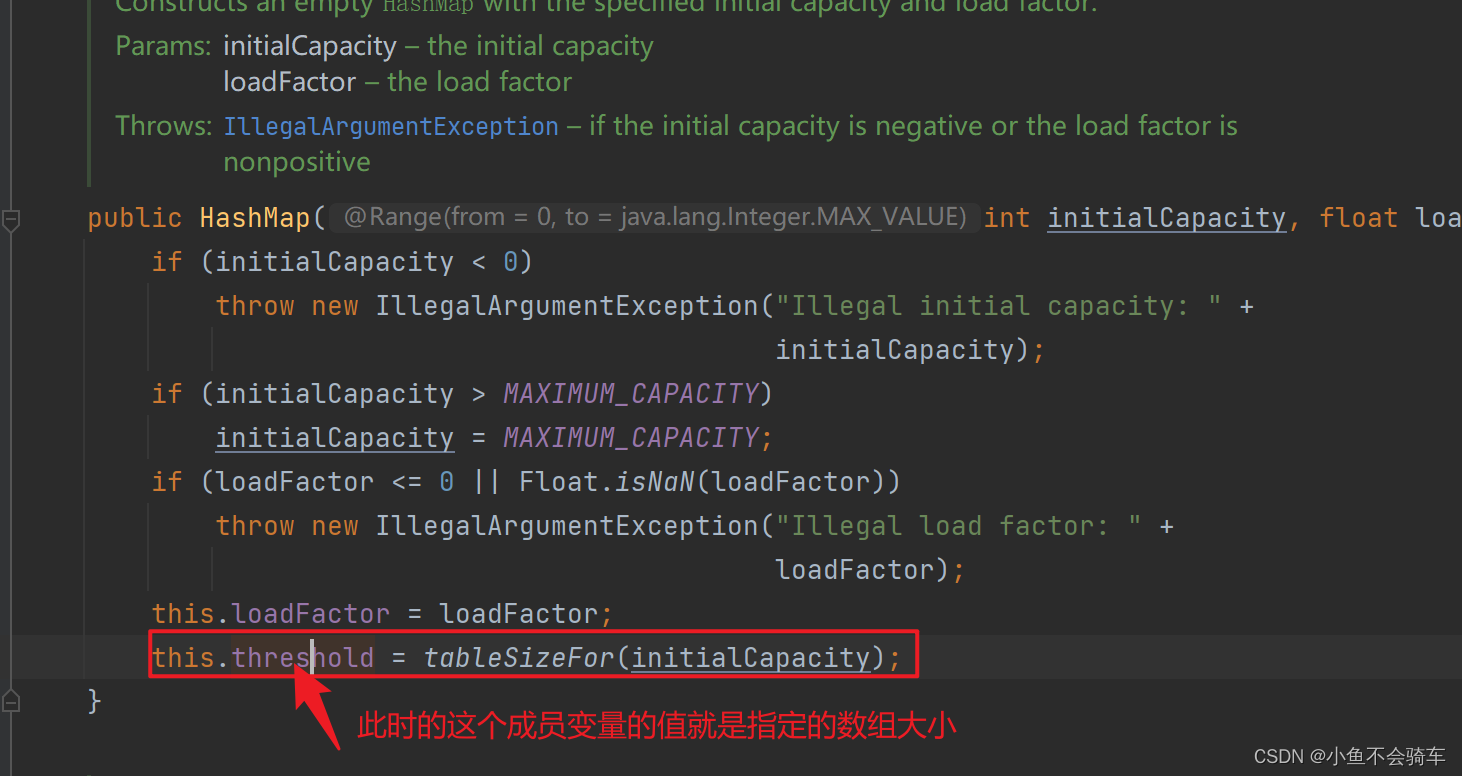Screen dimensions: 1462x776
Task: Click the threshold field name
Action: [303, 658]
